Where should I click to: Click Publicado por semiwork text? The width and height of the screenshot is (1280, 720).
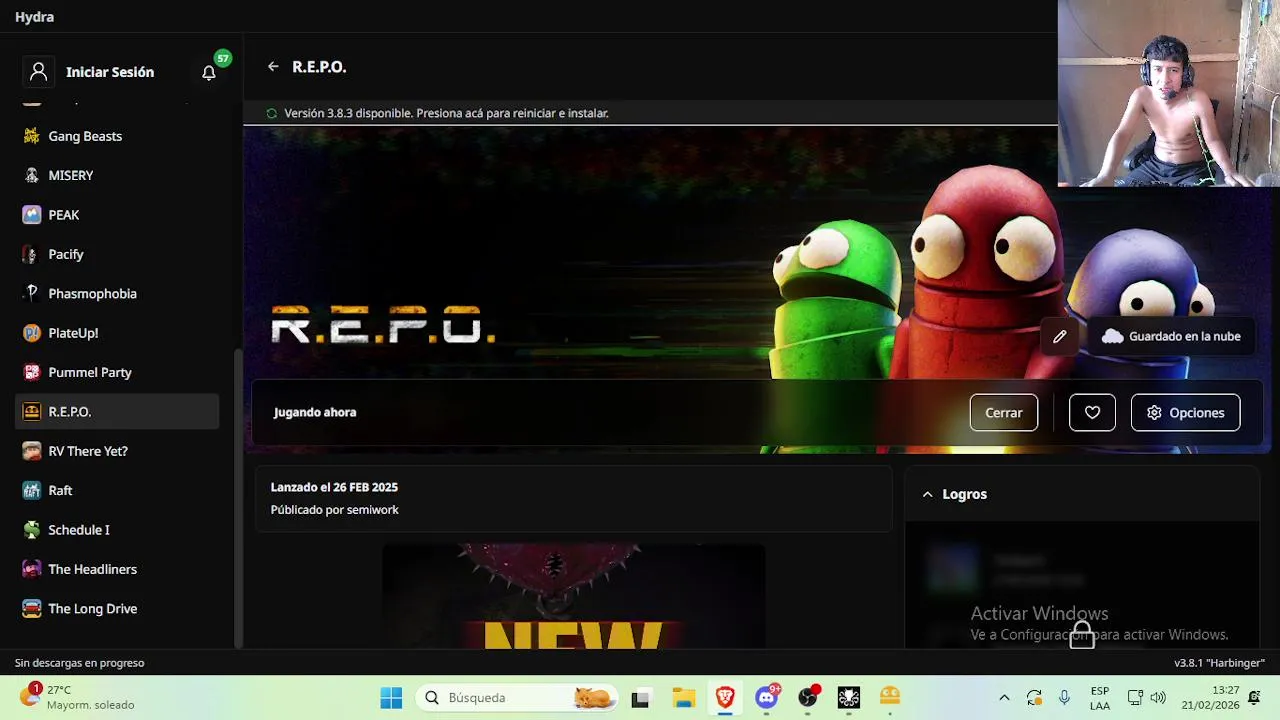pos(335,510)
